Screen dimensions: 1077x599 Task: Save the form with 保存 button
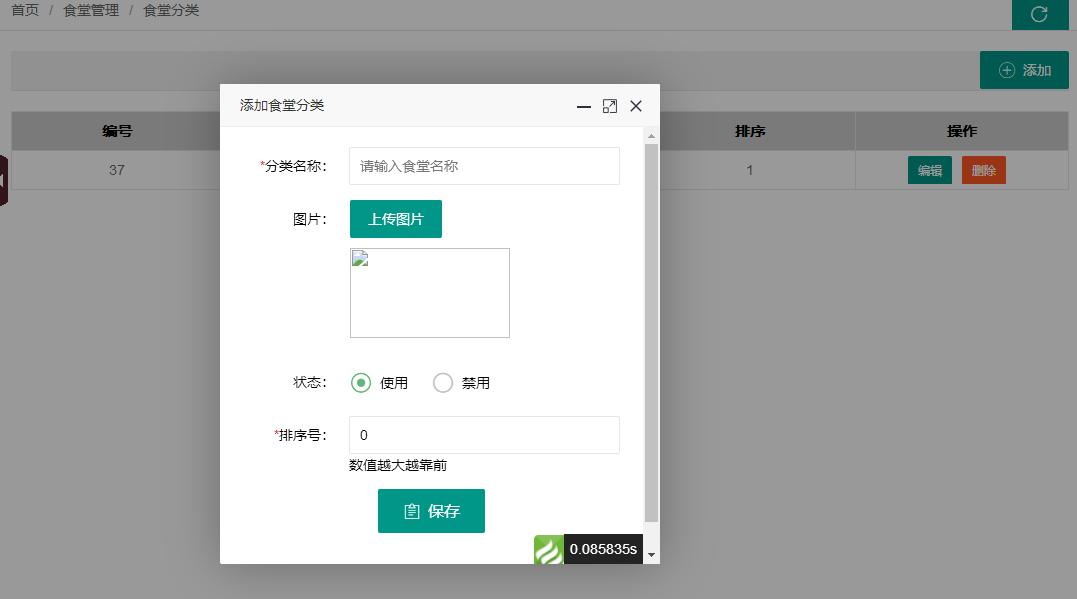click(x=431, y=511)
